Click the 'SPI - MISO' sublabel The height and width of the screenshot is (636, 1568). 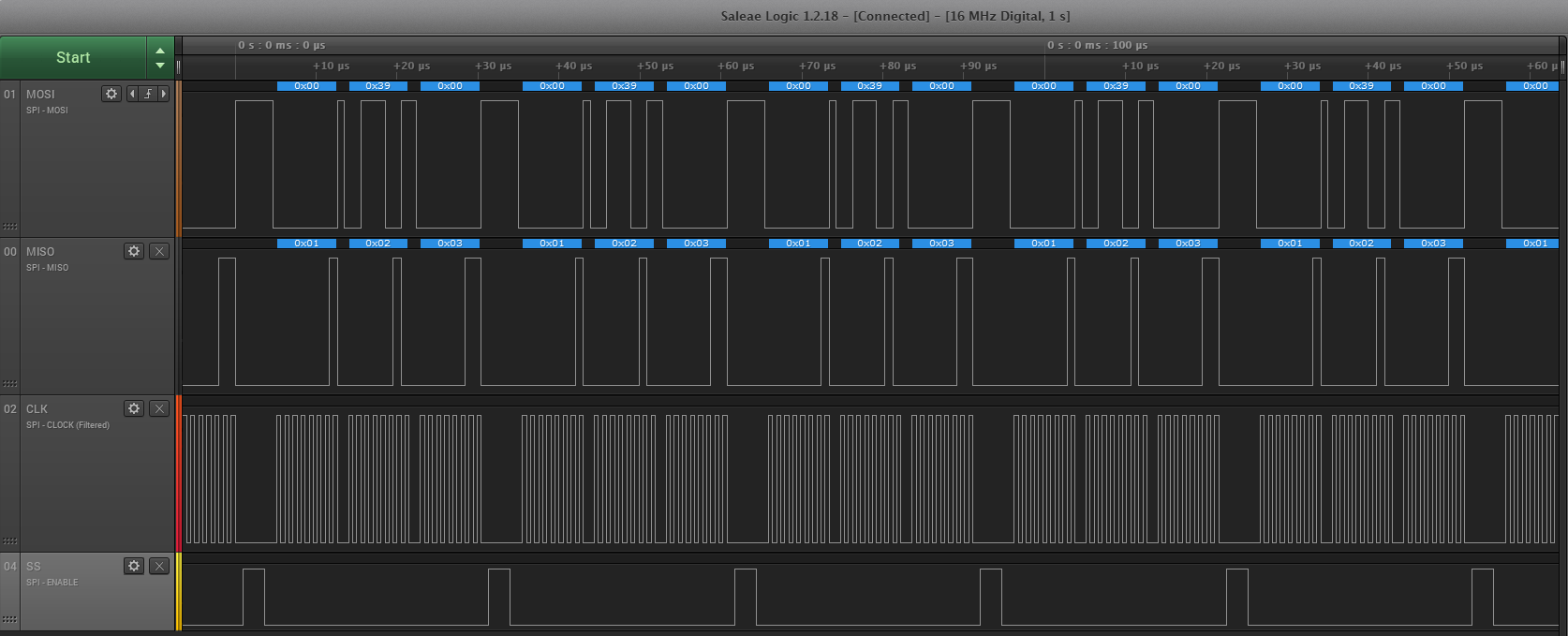pos(47,268)
